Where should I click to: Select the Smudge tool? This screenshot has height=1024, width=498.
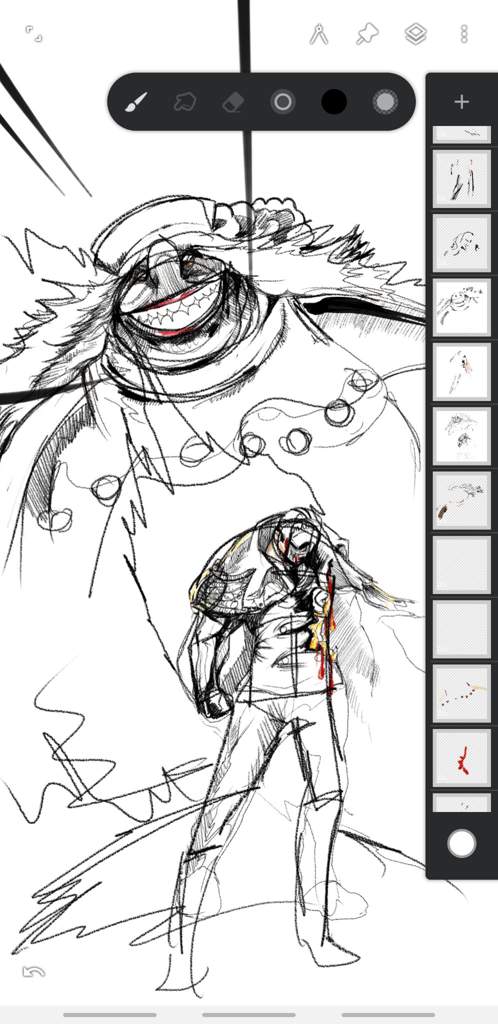(x=186, y=102)
